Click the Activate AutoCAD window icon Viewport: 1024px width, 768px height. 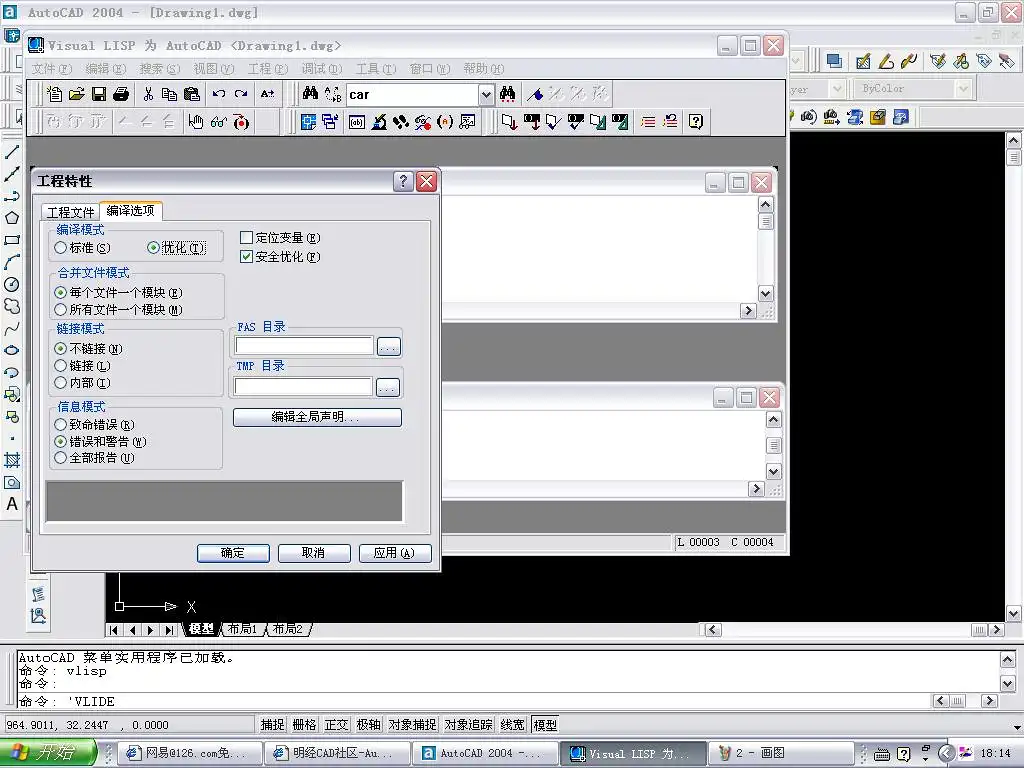pyautogui.click(x=308, y=121)
